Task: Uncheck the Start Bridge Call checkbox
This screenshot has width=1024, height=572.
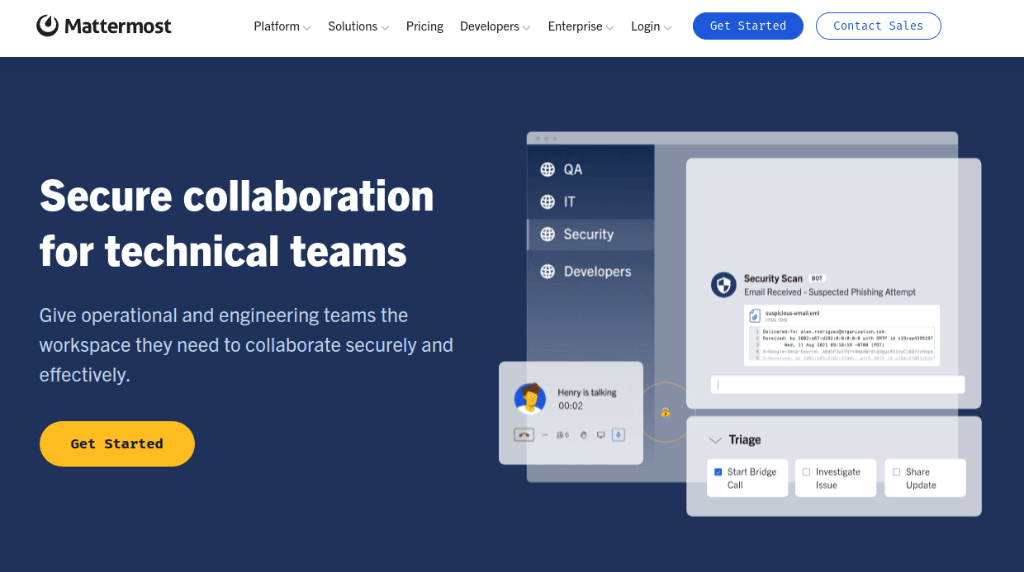Action: click(x=718, y=472)
